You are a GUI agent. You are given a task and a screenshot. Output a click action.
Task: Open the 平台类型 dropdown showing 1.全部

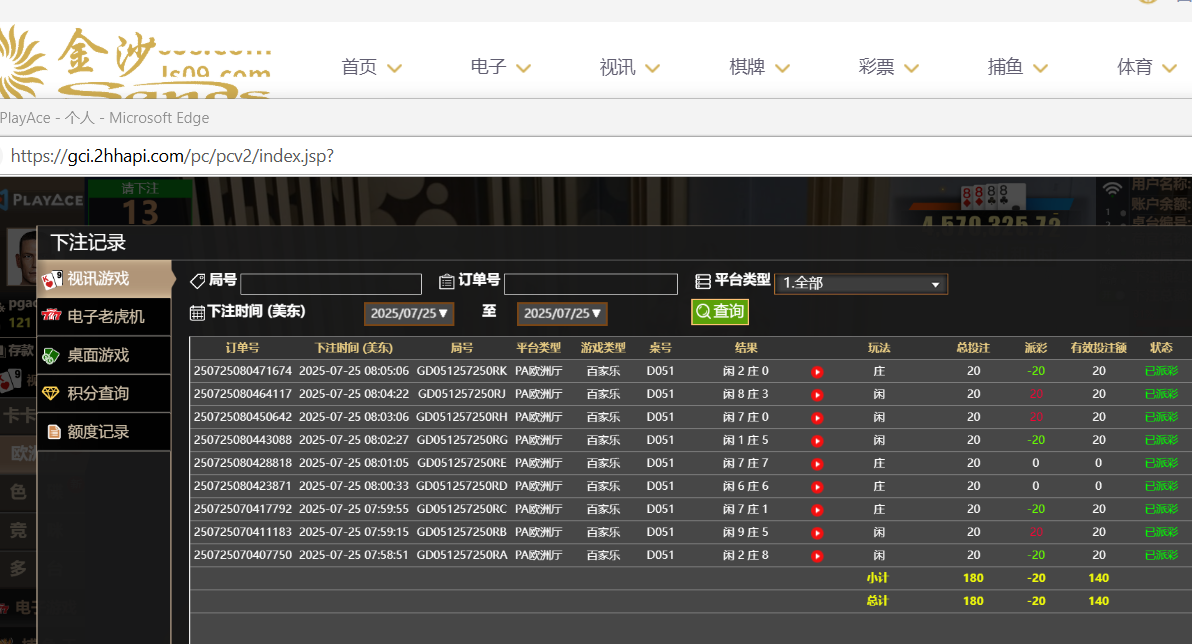pyautogui.click(x=861, y=284)
